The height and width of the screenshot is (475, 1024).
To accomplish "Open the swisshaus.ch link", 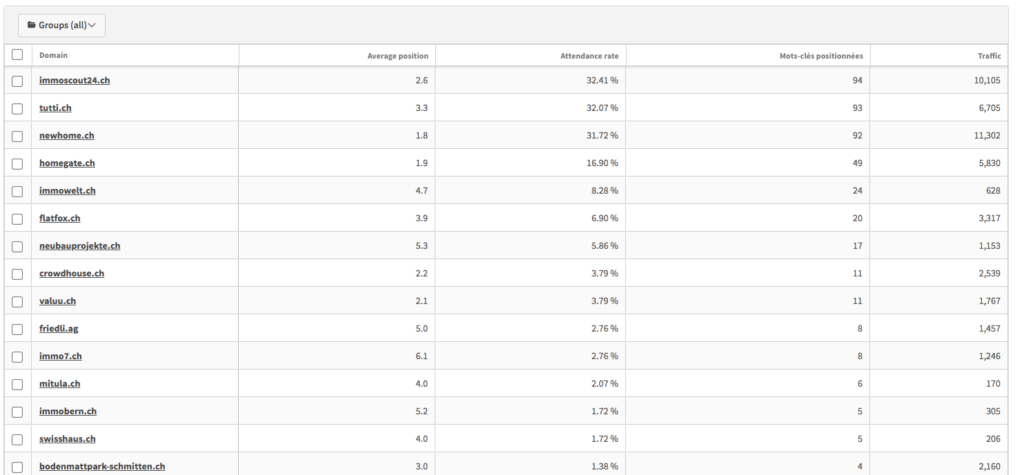I will point(67,438).
